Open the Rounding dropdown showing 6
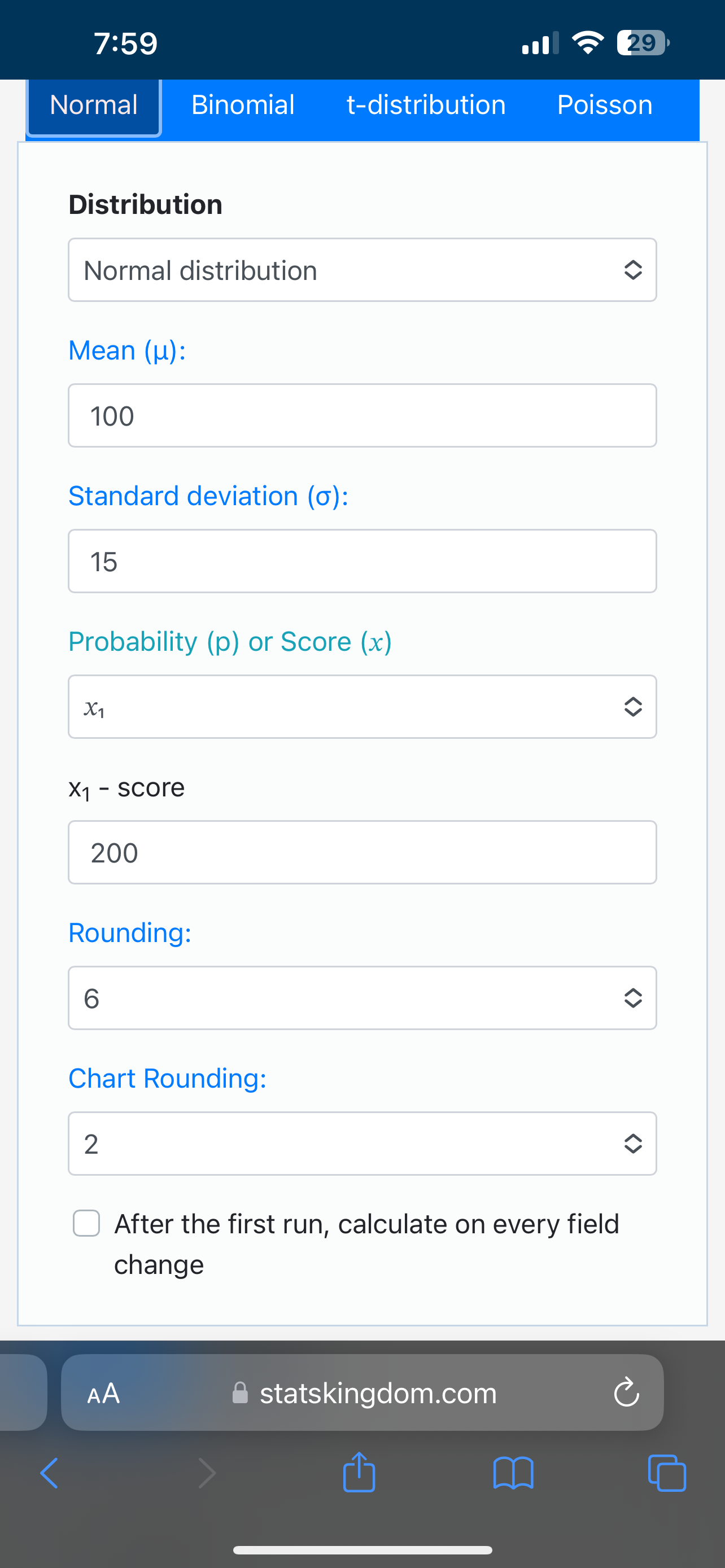725x1568 pixels. coord(362,998)
